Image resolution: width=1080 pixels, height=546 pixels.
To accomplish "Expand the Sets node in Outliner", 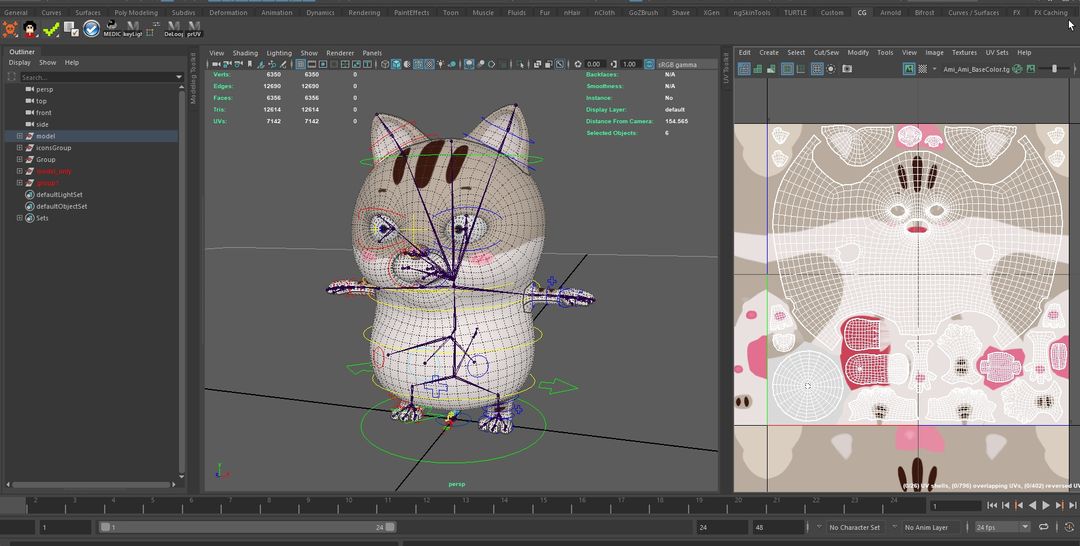I will 19,218.
